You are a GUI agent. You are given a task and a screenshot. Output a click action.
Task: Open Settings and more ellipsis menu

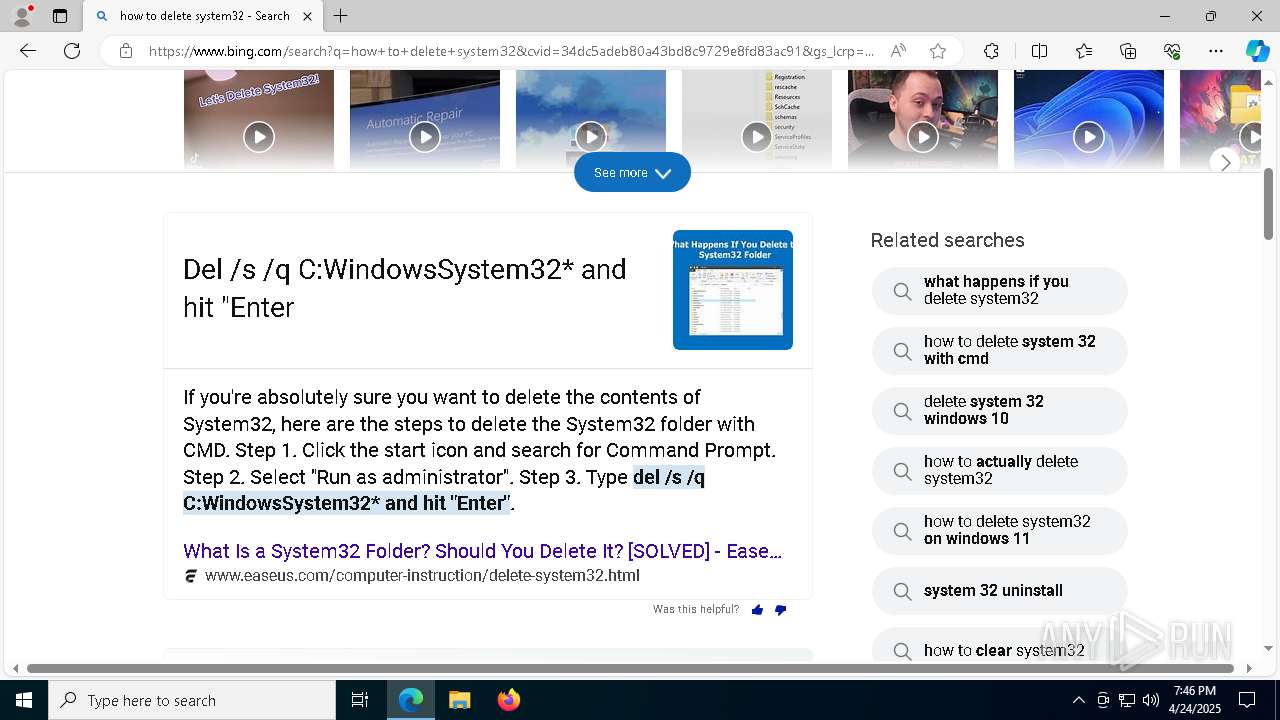pyautogui.click(x=1216, y=51)
